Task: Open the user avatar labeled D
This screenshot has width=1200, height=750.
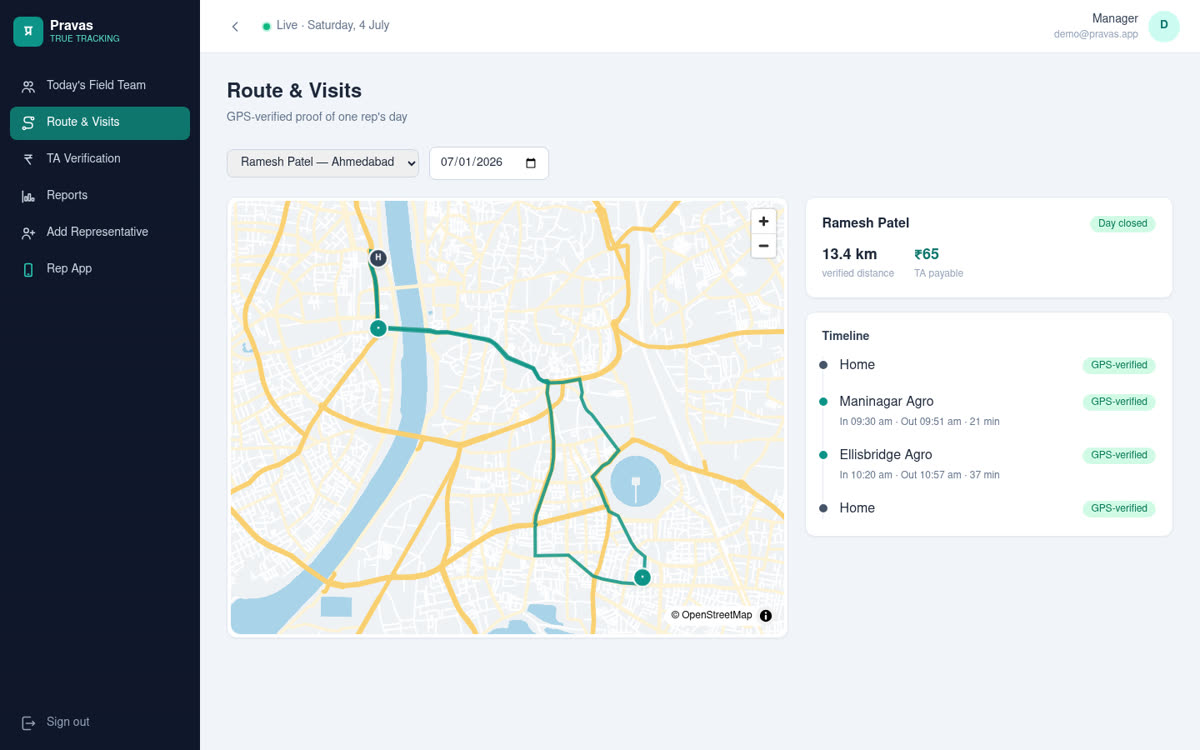Action: [1164, 26]
